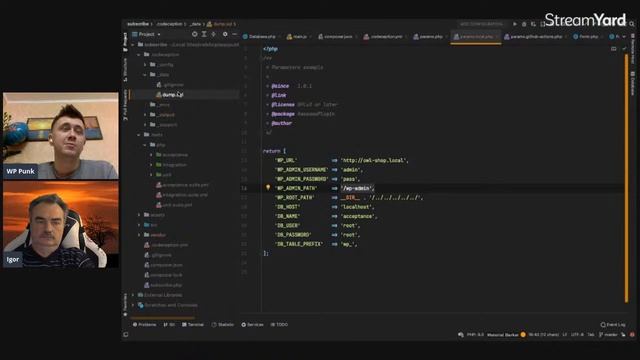Click the orange editor scrollbar stripe

[x=626, y=178]
